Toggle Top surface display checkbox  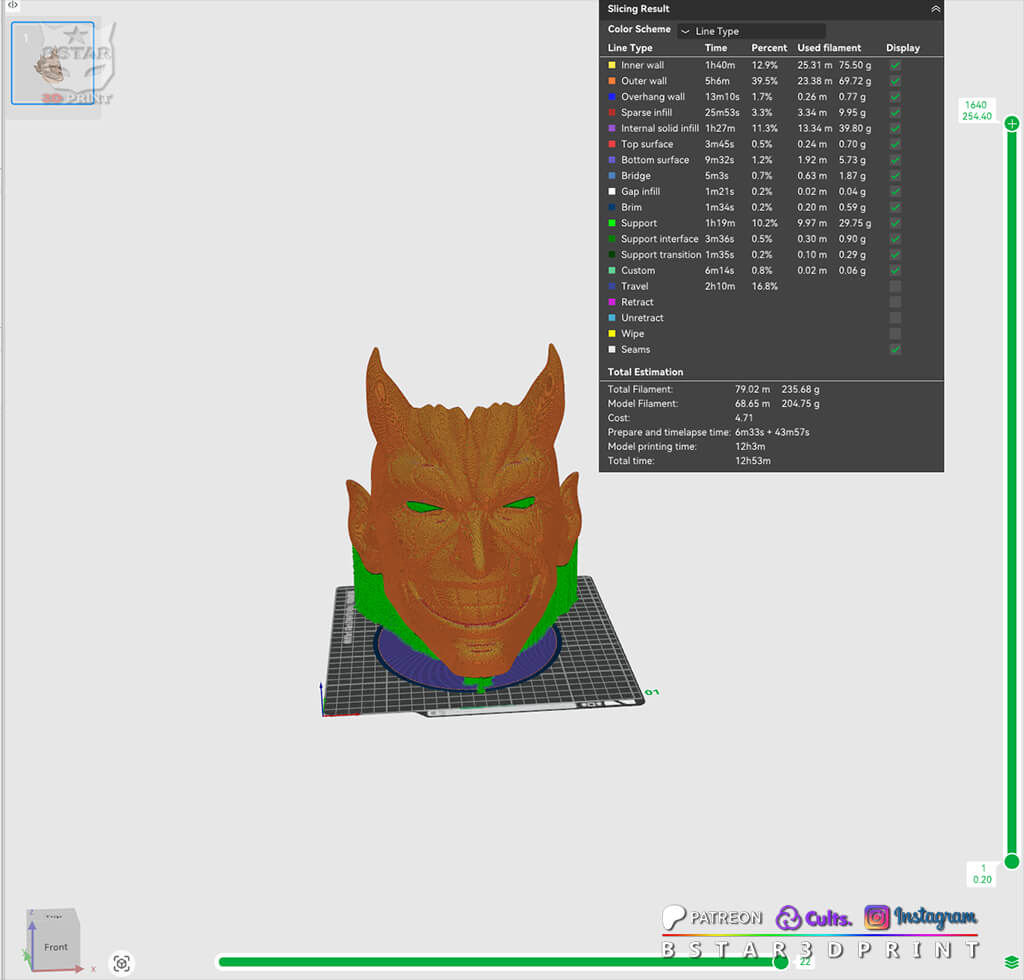(895, 144)
